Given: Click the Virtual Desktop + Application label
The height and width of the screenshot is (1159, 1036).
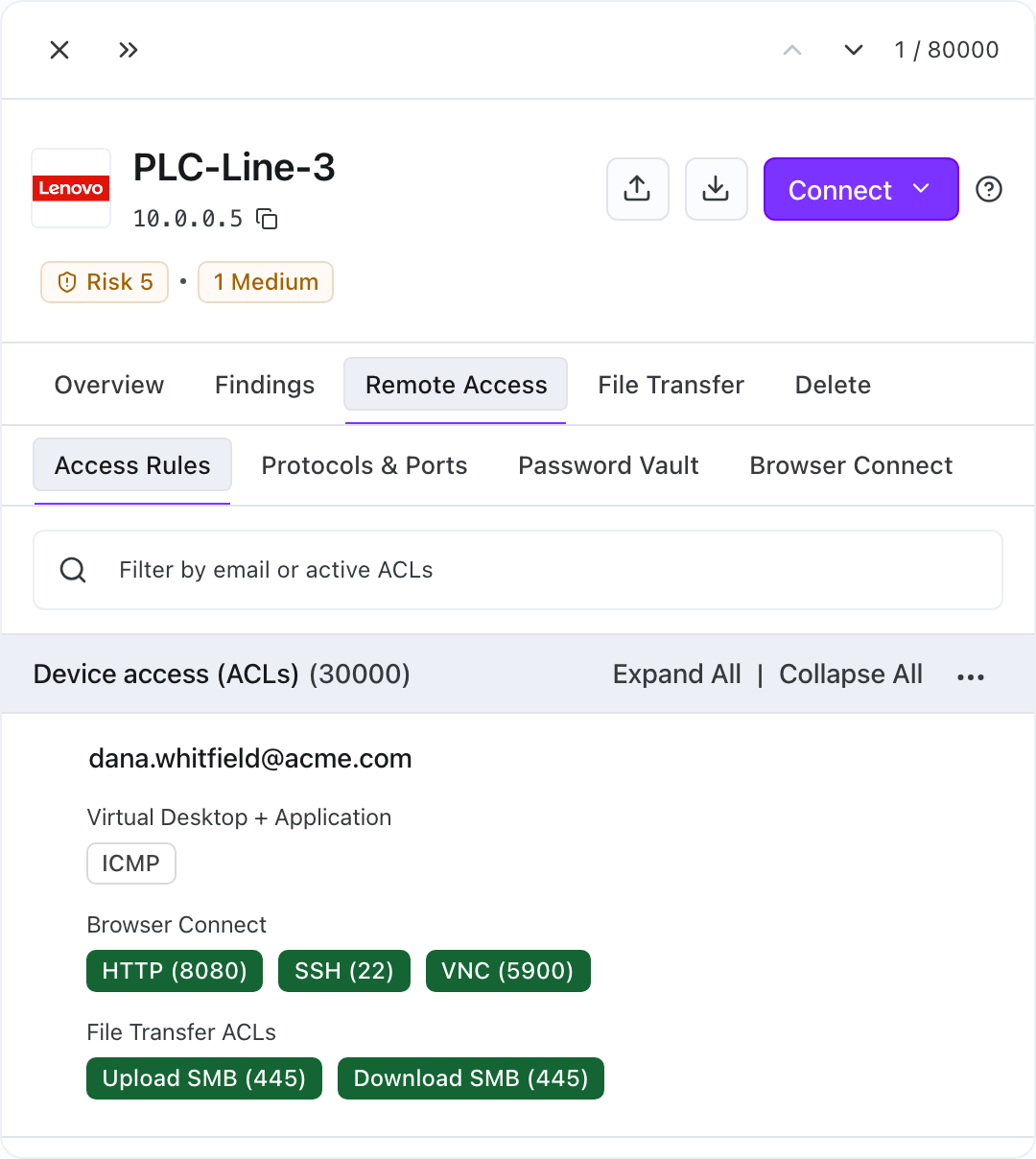Looking at the screenshot, I should (239, 817).
